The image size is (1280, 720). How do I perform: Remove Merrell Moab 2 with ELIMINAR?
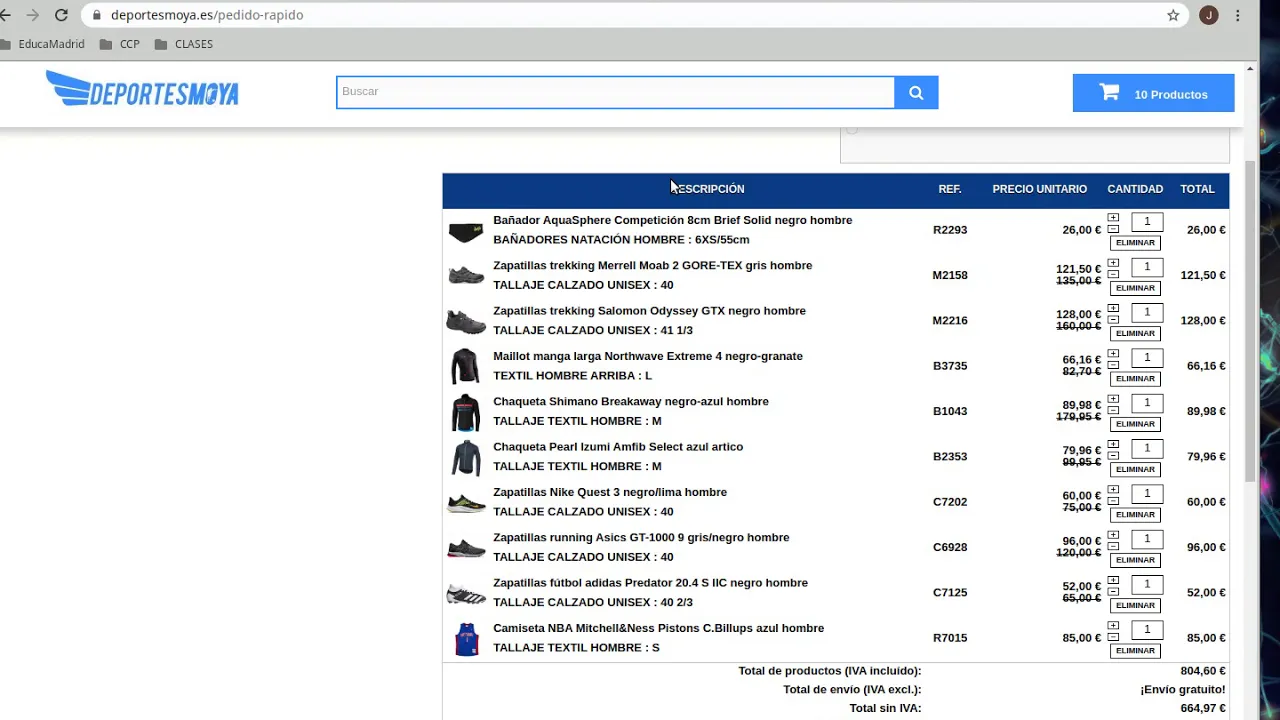(1135, 288)
